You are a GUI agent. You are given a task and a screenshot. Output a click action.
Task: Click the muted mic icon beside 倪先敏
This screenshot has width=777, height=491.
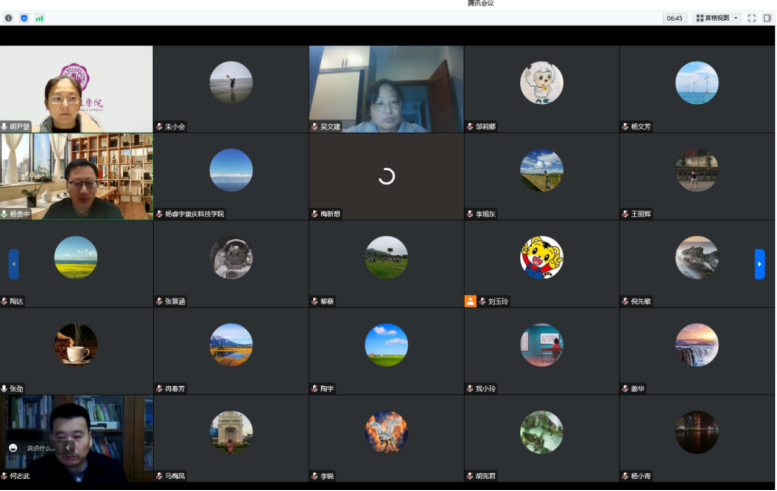point(625,301)
